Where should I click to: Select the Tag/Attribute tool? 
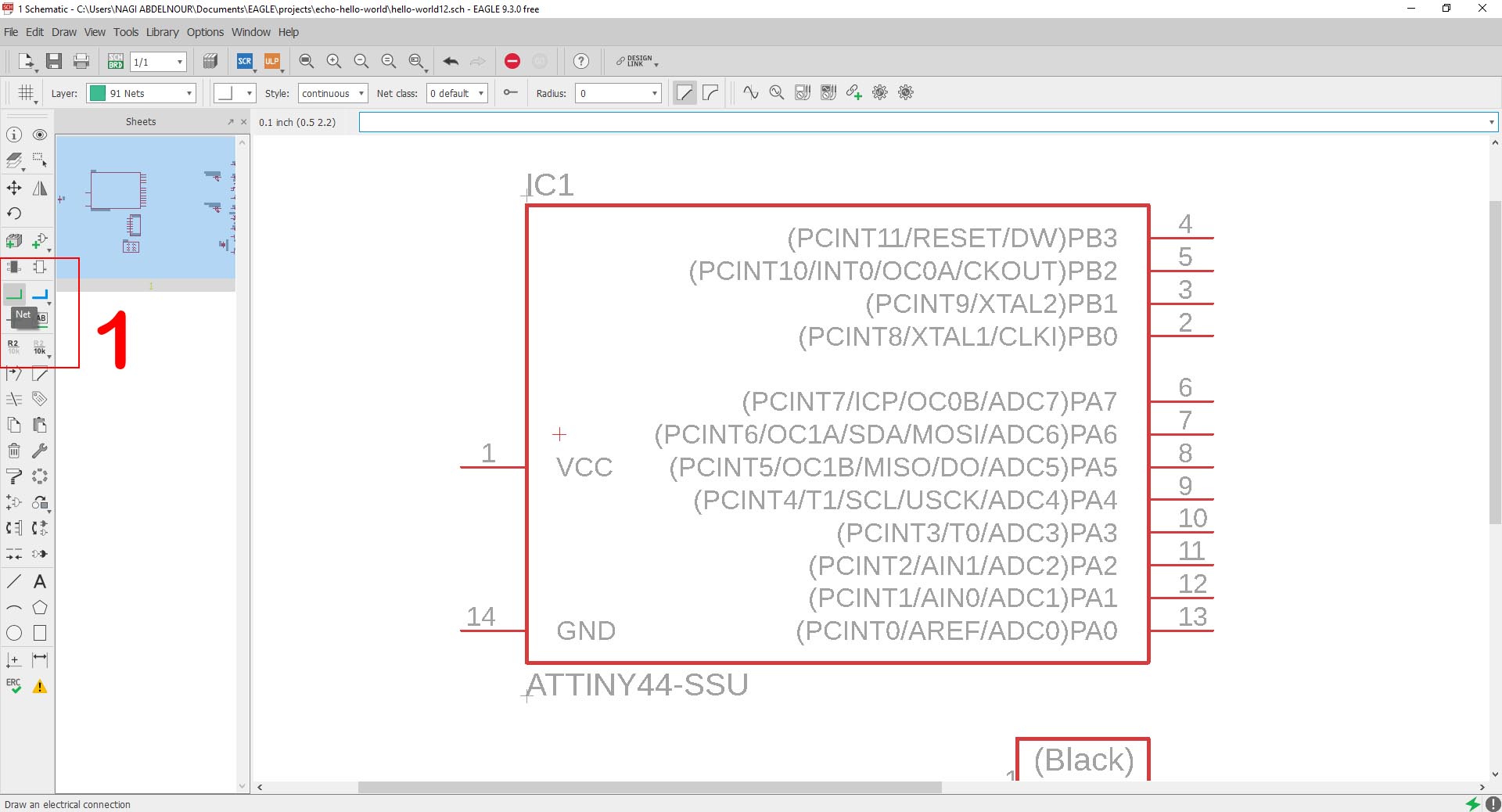40,399
